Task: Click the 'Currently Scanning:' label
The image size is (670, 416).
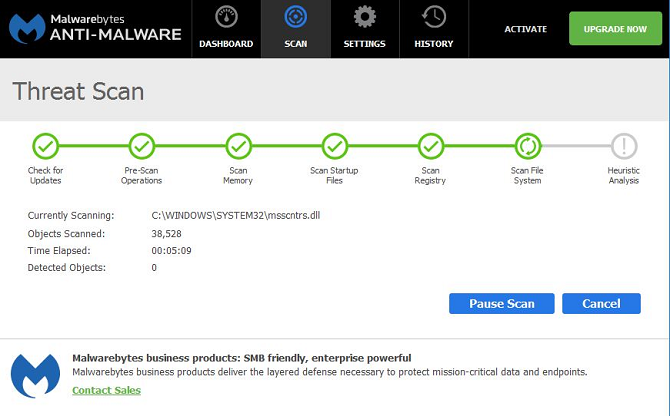Action: pos(71,215)
